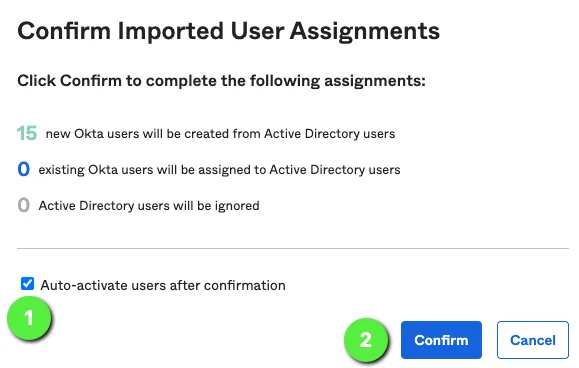
Task: Click the green step 1 marker
Action: click(x=29, y=318)
